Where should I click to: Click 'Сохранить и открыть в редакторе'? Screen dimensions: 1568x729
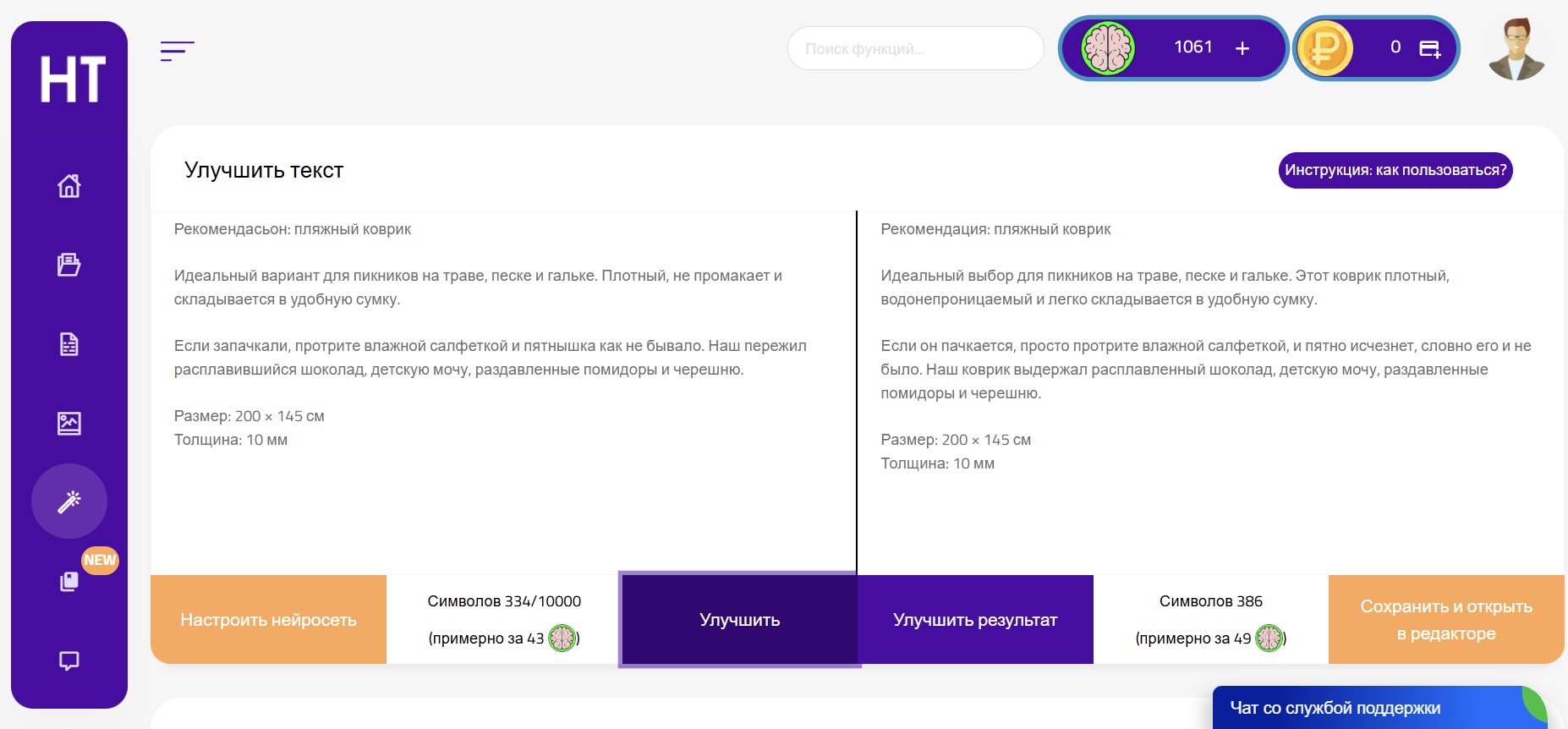(x=1446, y=620)
